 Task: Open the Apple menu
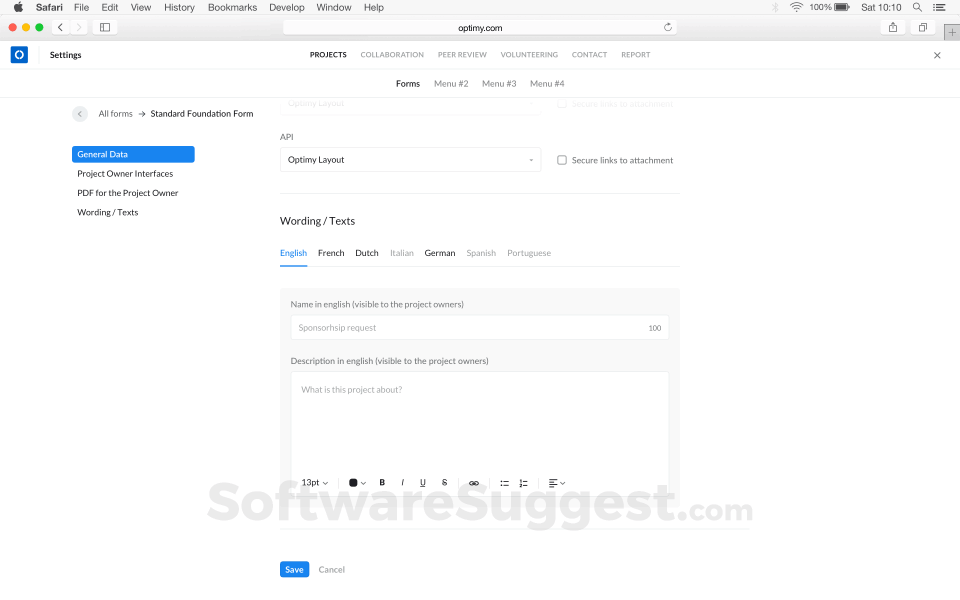[18, 7]
